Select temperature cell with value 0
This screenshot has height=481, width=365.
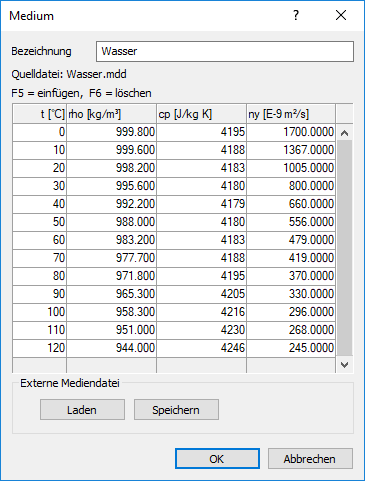[40, 132]
